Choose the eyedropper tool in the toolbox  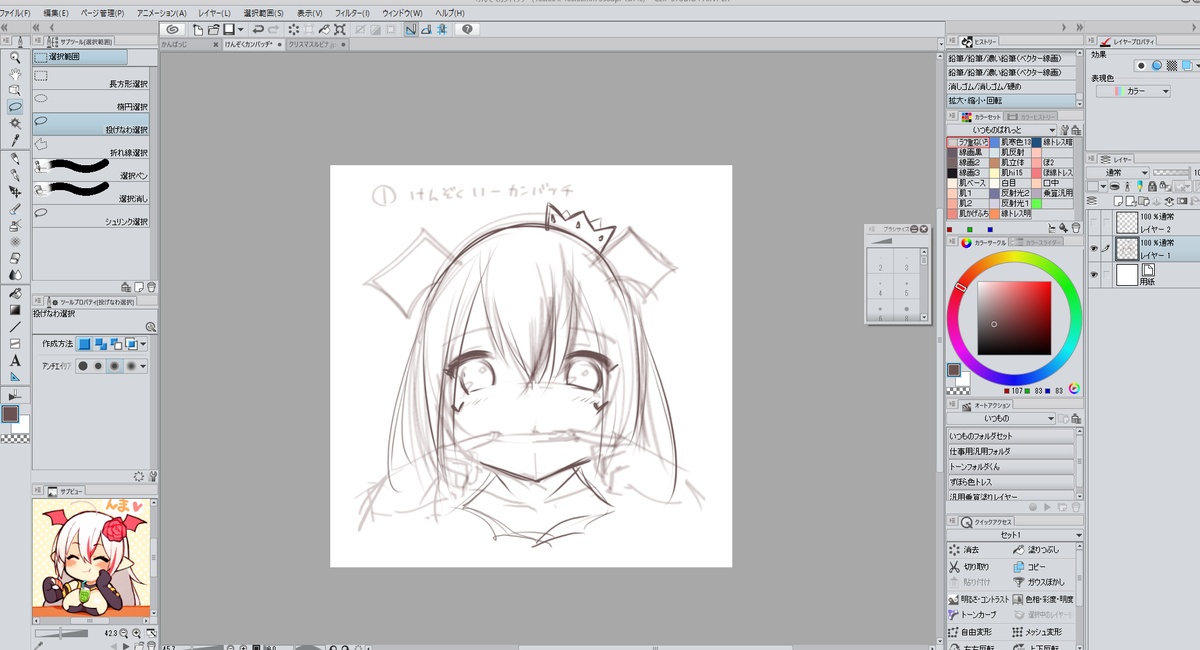click(15, 140)
